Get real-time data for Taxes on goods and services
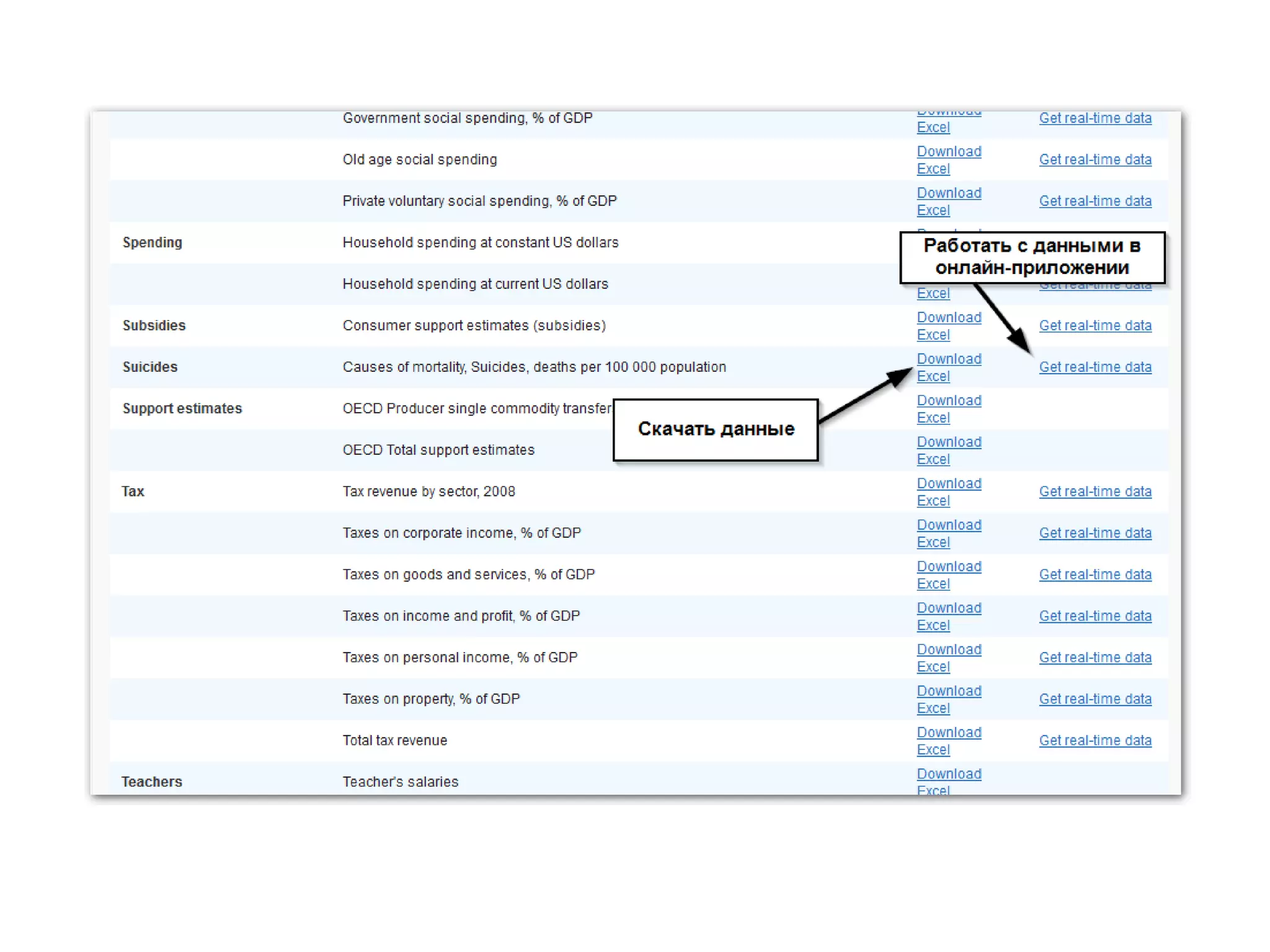Screen dimensions: 1270x952 [1095, 575]
